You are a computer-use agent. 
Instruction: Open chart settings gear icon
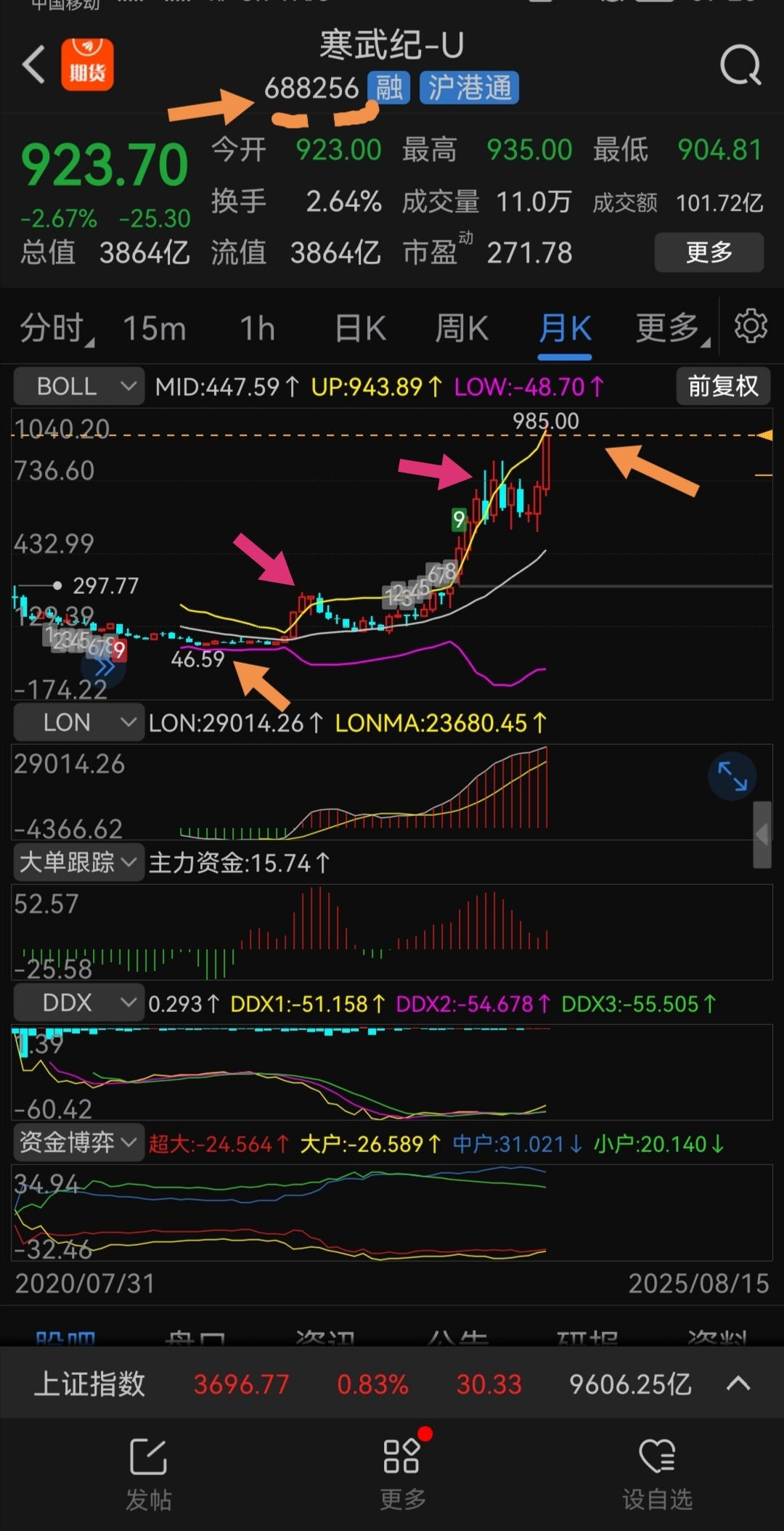tap(751, 326)
